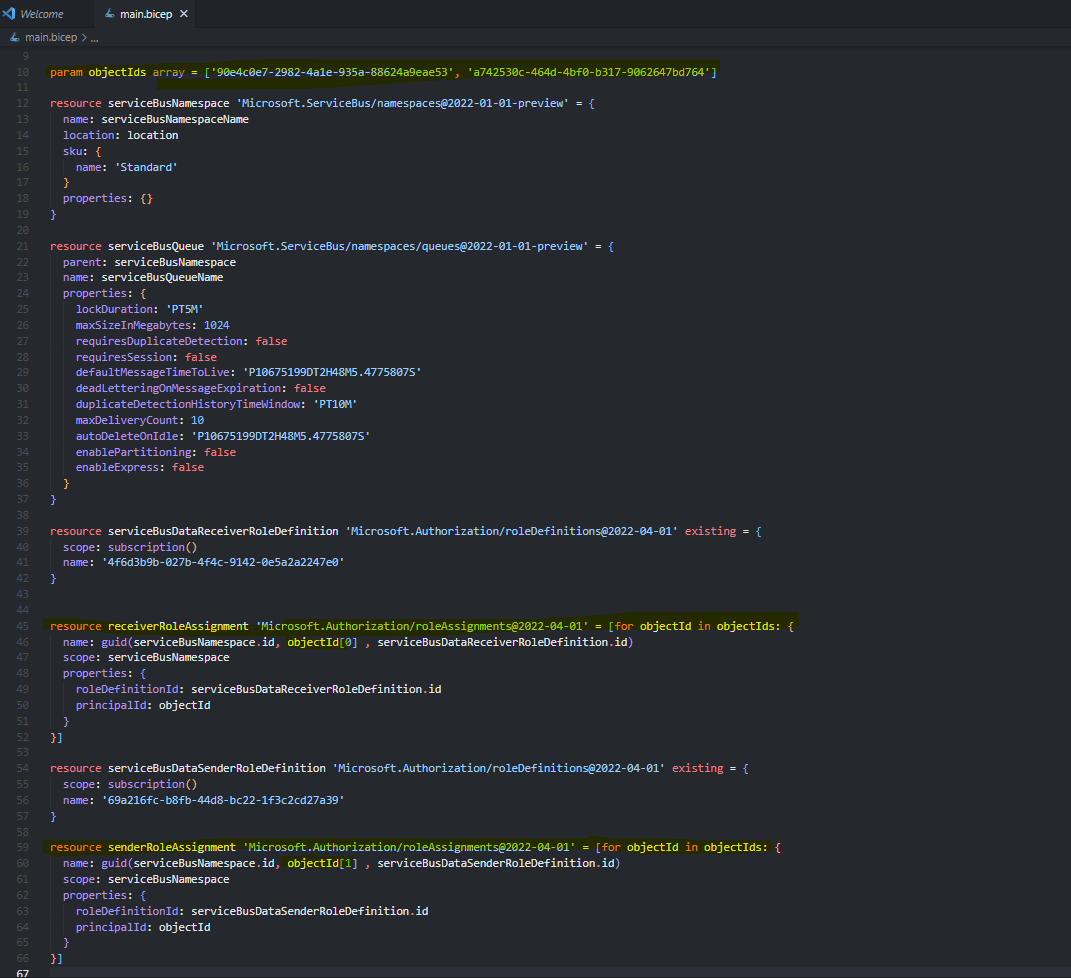Place cursor on empty line 67
Screen dimensions: 1071x978
click(x=546, y=973)
